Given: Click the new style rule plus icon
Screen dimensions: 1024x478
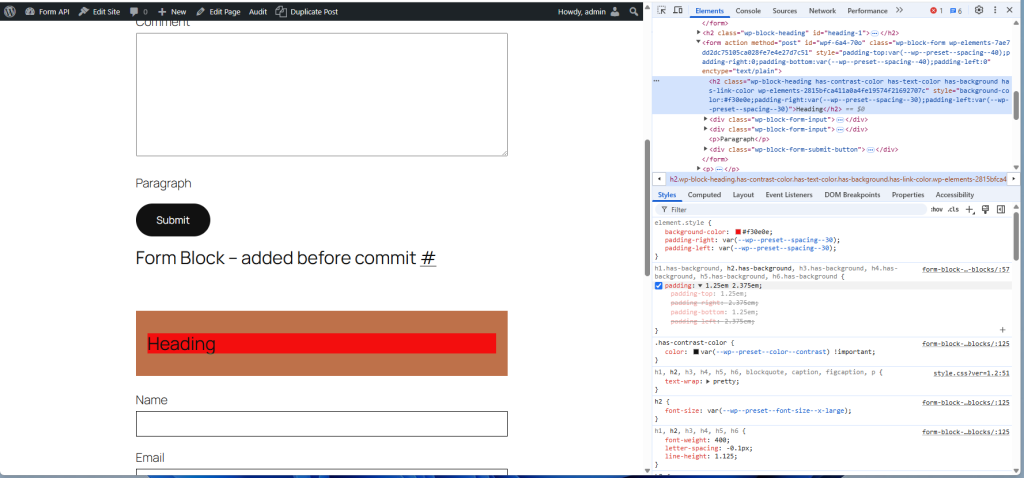Looking at the screenshot, I should tap(969, 210).
